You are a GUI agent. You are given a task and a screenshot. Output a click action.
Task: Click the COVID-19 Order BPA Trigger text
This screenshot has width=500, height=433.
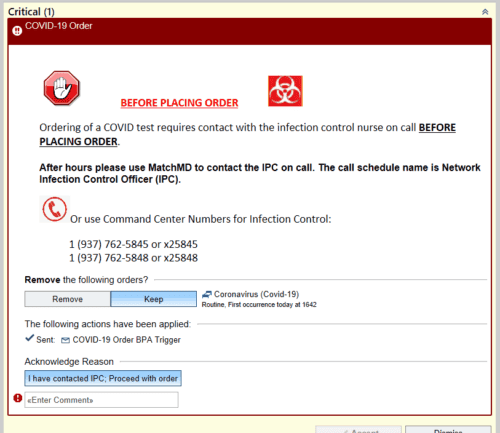pyautogui.click(x=127, y=340)
